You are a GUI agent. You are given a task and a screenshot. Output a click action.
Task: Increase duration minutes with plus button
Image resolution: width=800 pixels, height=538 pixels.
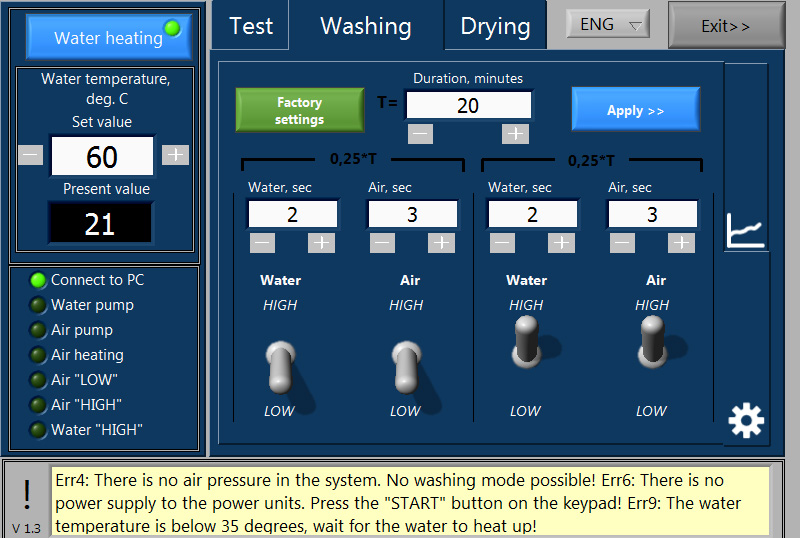tap(514, 133)
